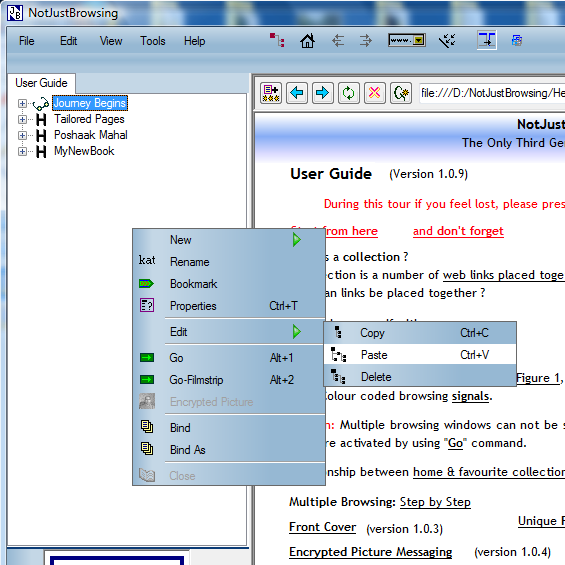Expand the Tailored Pages tree node
The height and width of the screenshot is (565, 565).
point(22,119)
